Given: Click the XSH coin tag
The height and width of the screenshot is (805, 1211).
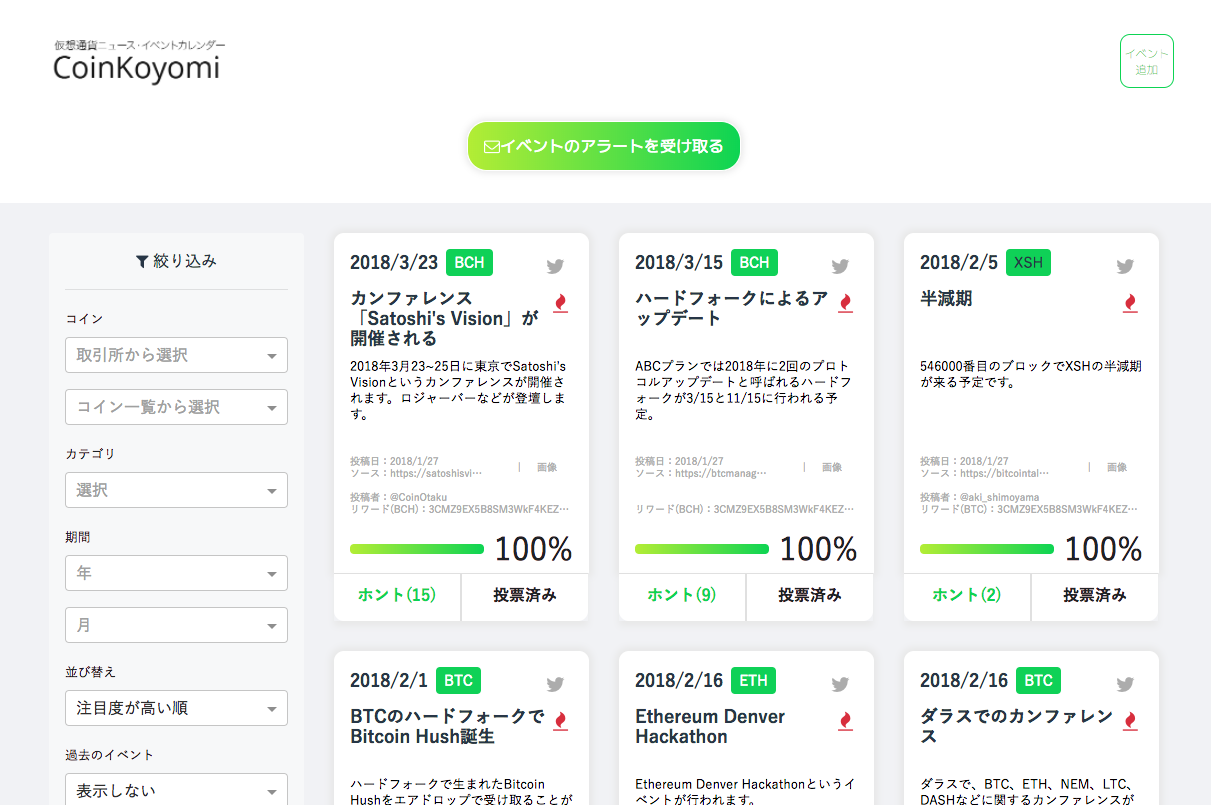Looking at the screenshot, I should tap(1028, 262).
